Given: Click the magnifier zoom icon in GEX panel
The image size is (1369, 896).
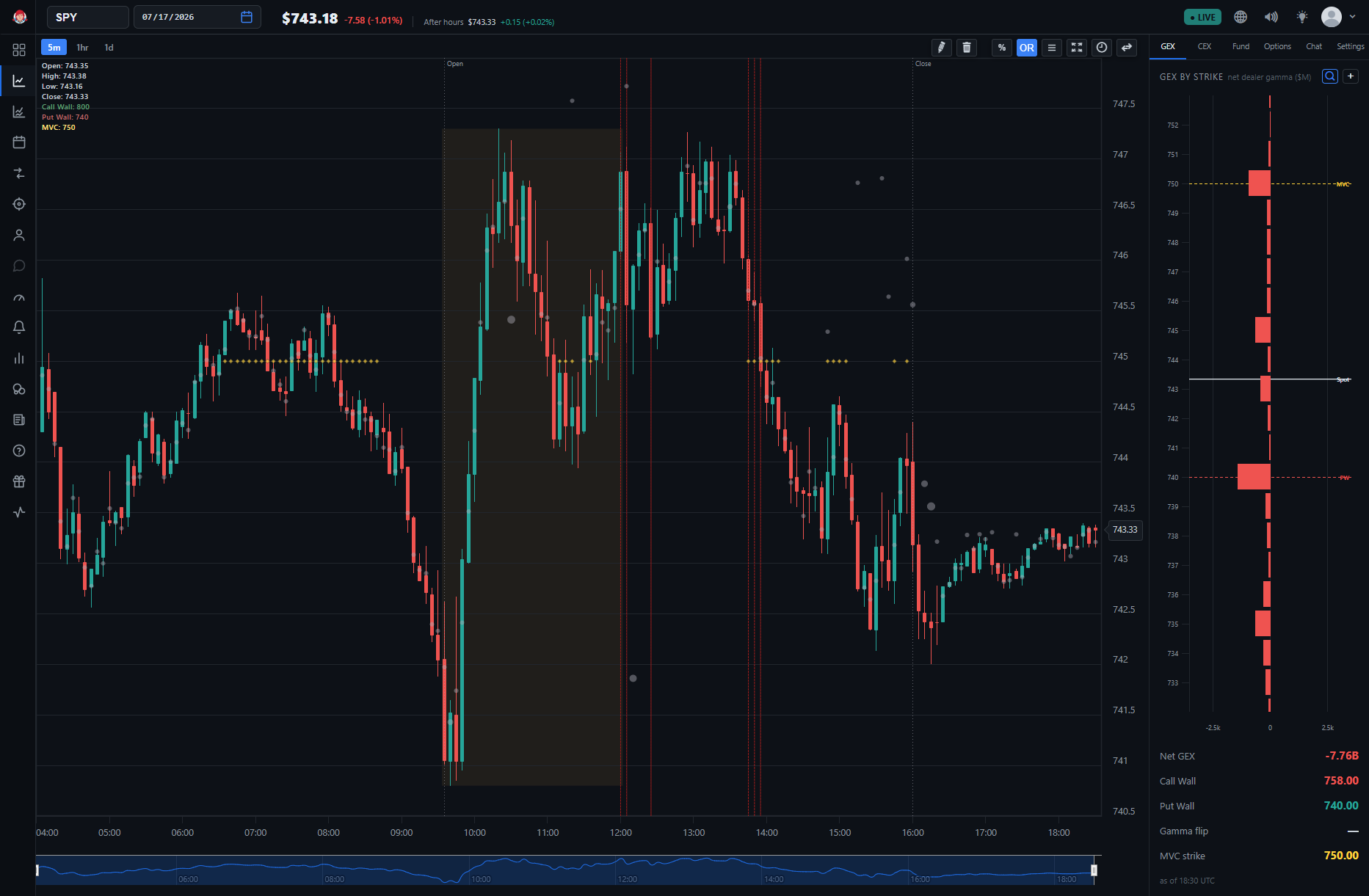Looking at the screenshot, I should pyautogui.click(x=1330, y=76).
